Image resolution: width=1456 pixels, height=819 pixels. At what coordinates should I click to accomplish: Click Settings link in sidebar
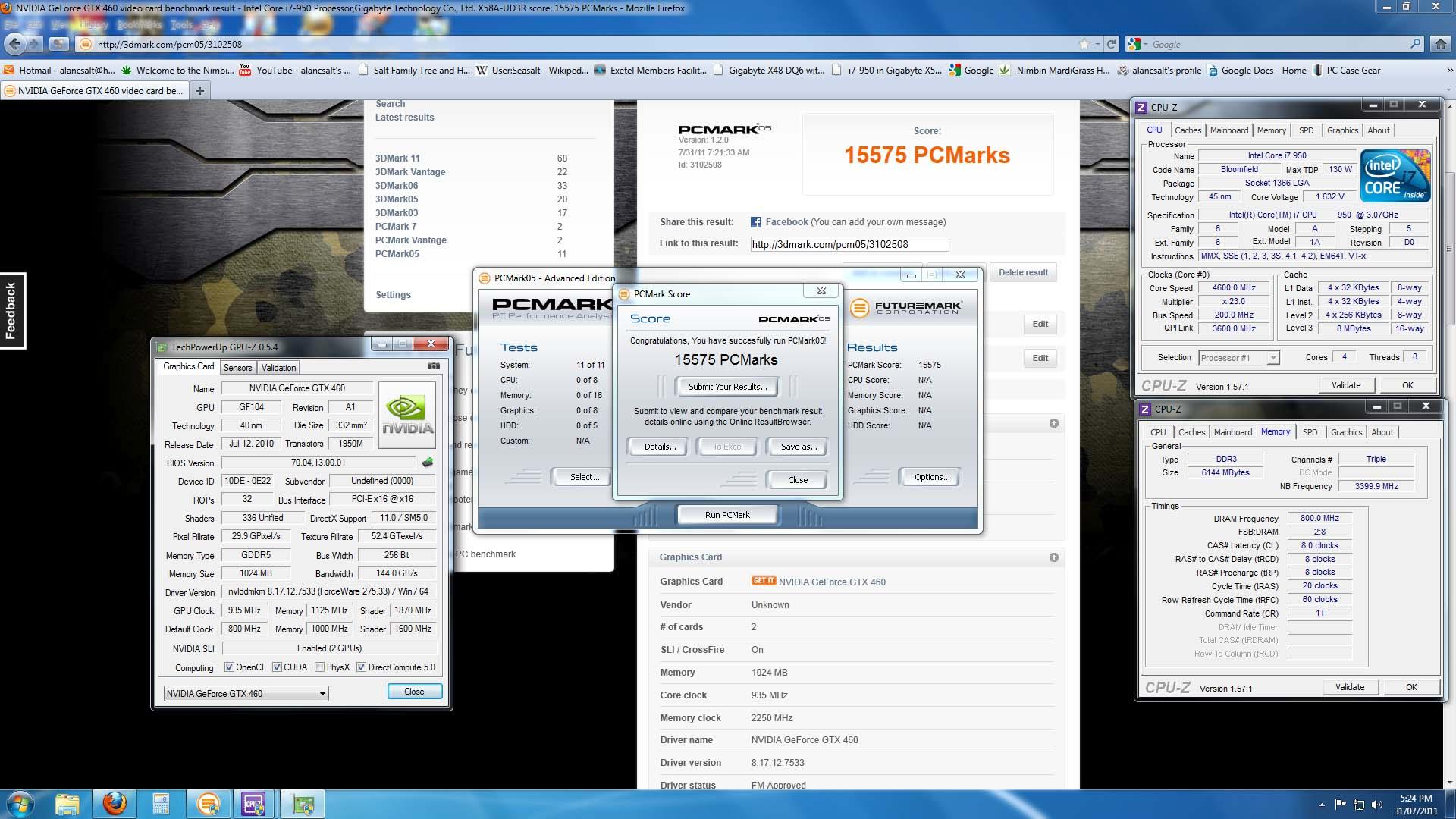click(x=393, y=295)
